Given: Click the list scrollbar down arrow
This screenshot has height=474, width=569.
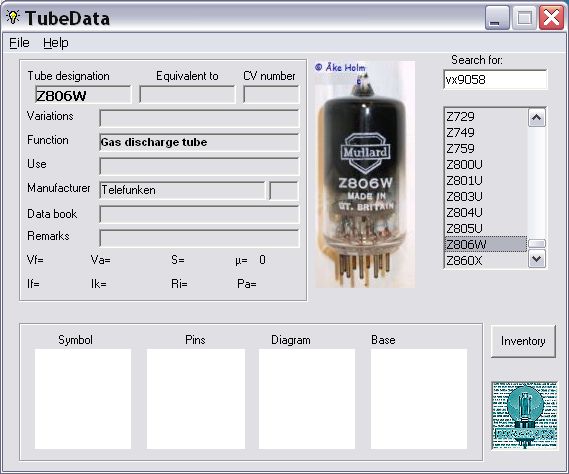Looking at the screenshot, I should [x=537, y=259].
